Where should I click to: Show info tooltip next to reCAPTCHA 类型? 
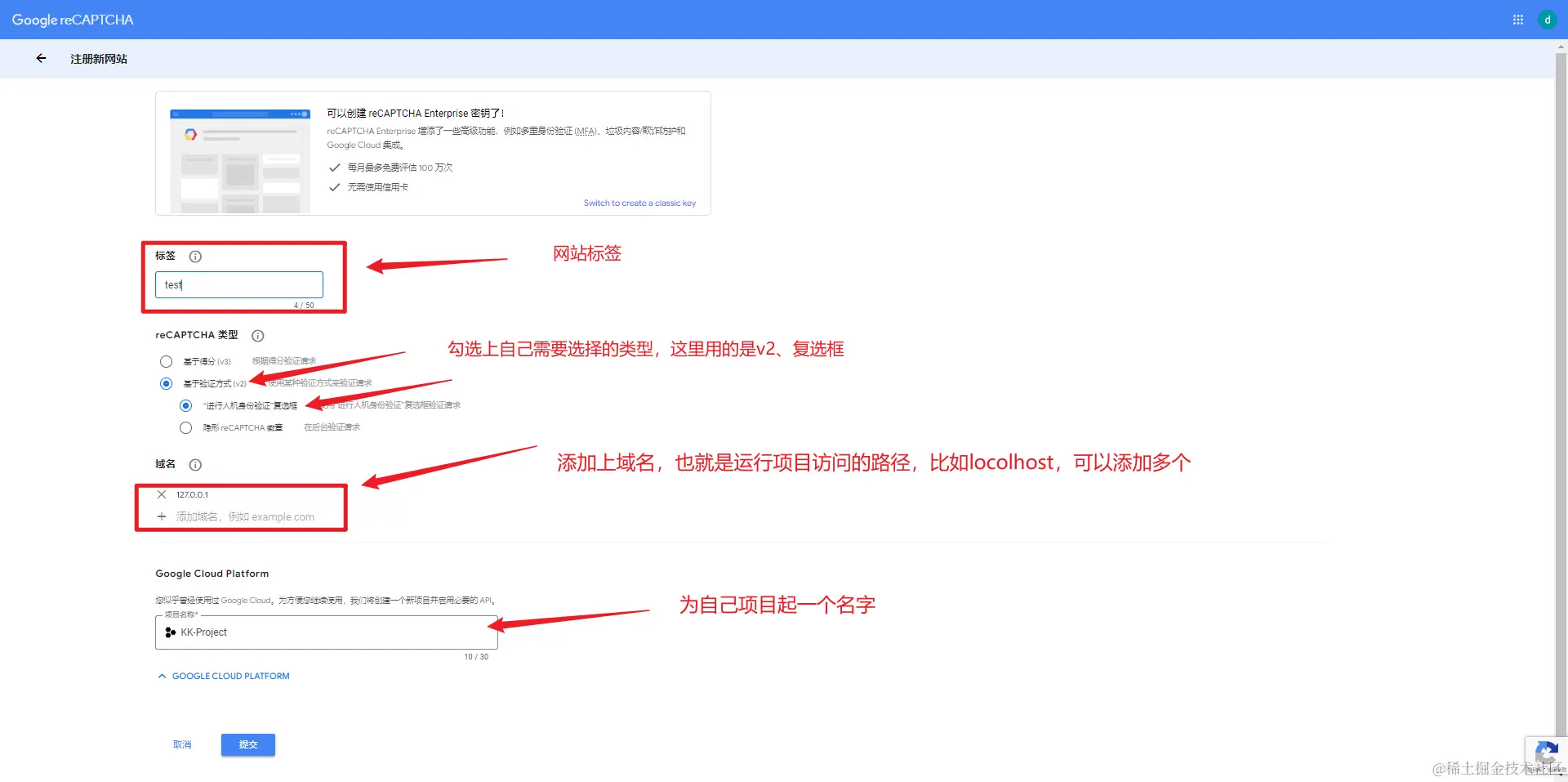pos(258,336)
